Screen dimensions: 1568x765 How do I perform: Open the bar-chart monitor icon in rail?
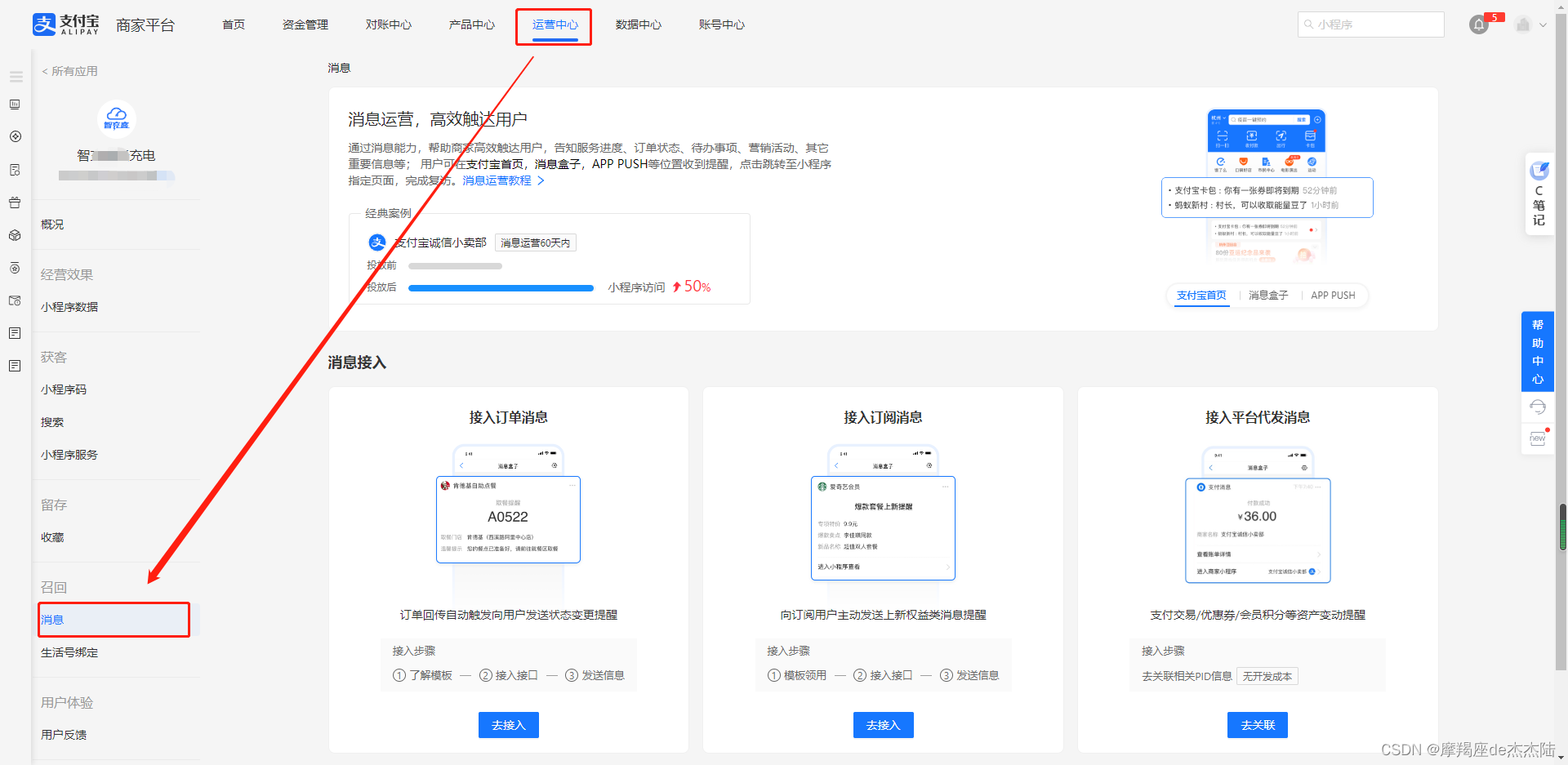15,105
